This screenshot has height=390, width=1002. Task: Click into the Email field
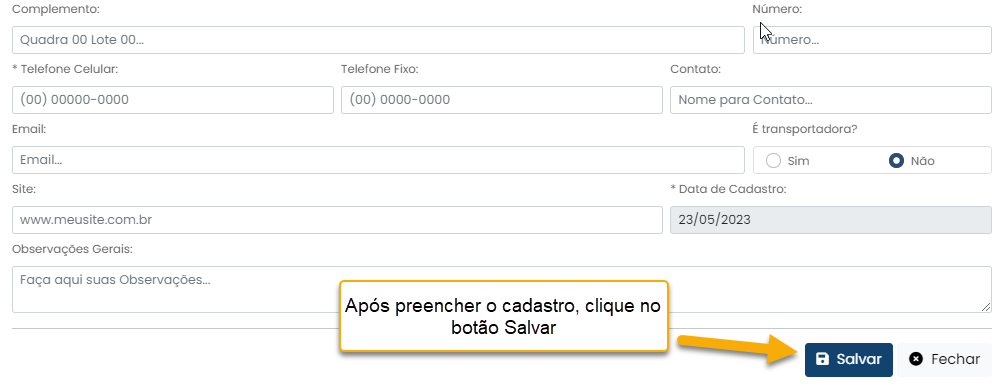pos(378,160)
